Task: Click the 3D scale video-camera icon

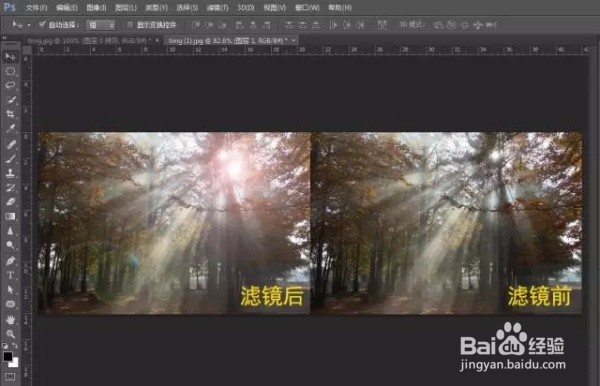Action: click(x=491, y=25)
